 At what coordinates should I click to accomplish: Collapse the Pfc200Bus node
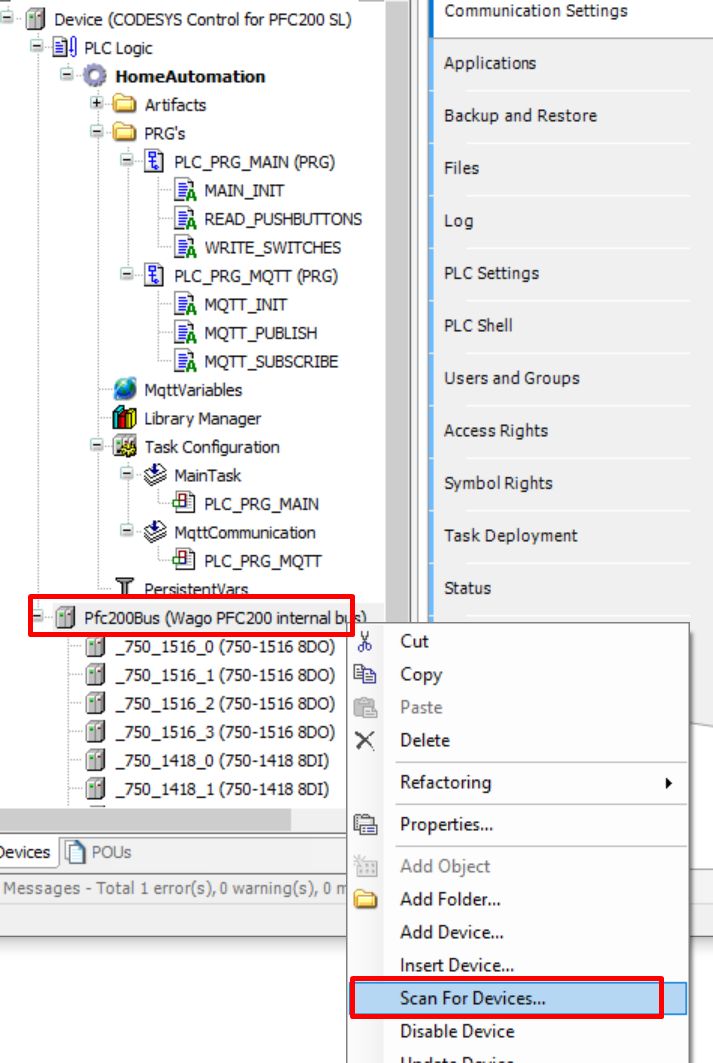click(x=37, y=616)
